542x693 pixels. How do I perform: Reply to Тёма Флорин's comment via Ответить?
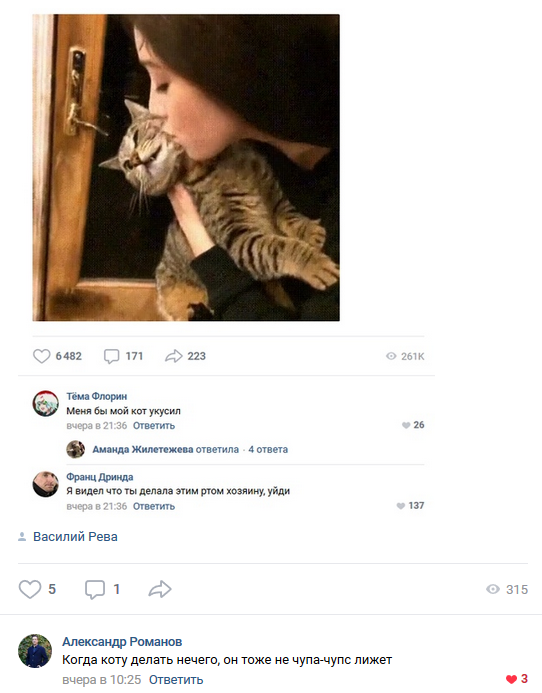tap(154, 426)
